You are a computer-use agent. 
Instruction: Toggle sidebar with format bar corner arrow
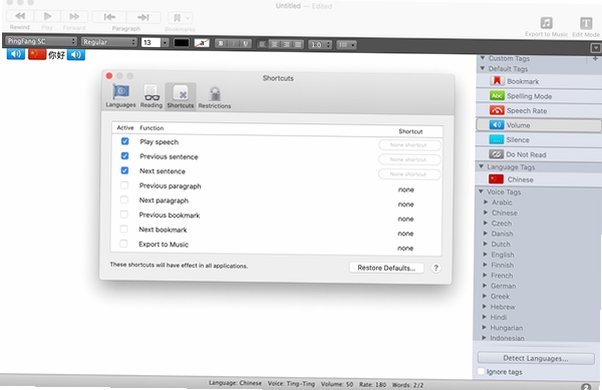[x=596, y=48]
